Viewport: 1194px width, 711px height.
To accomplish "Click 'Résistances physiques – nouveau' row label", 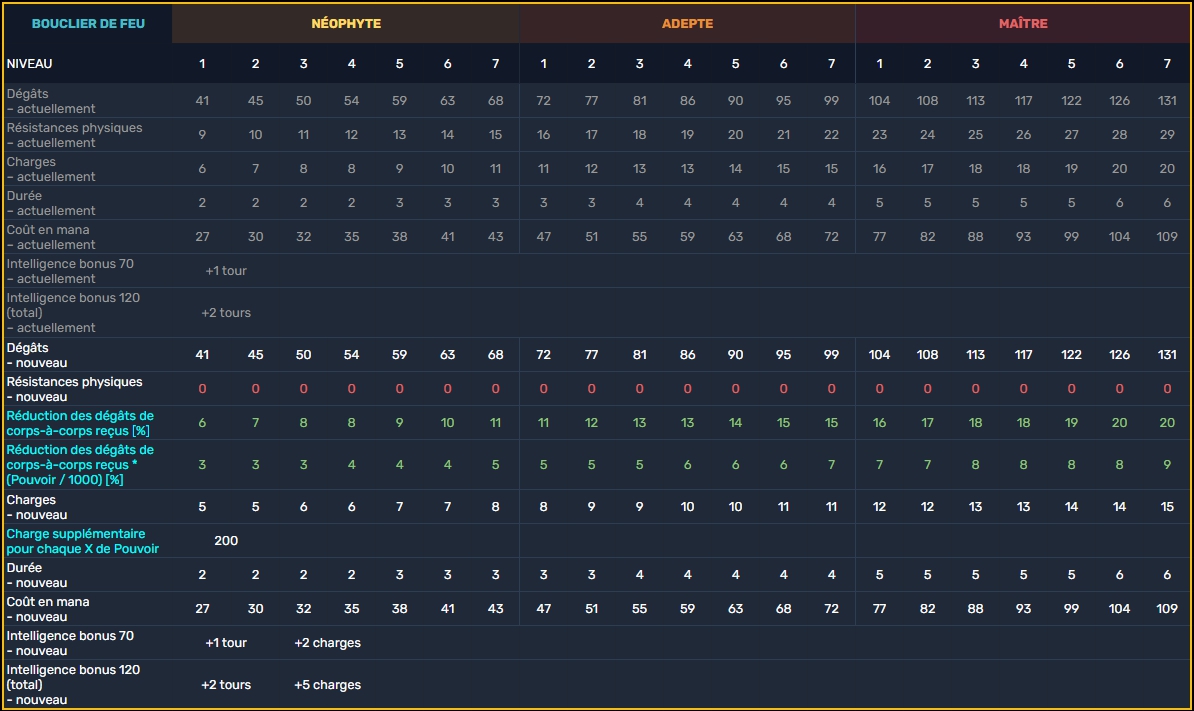I will (75, 389).
